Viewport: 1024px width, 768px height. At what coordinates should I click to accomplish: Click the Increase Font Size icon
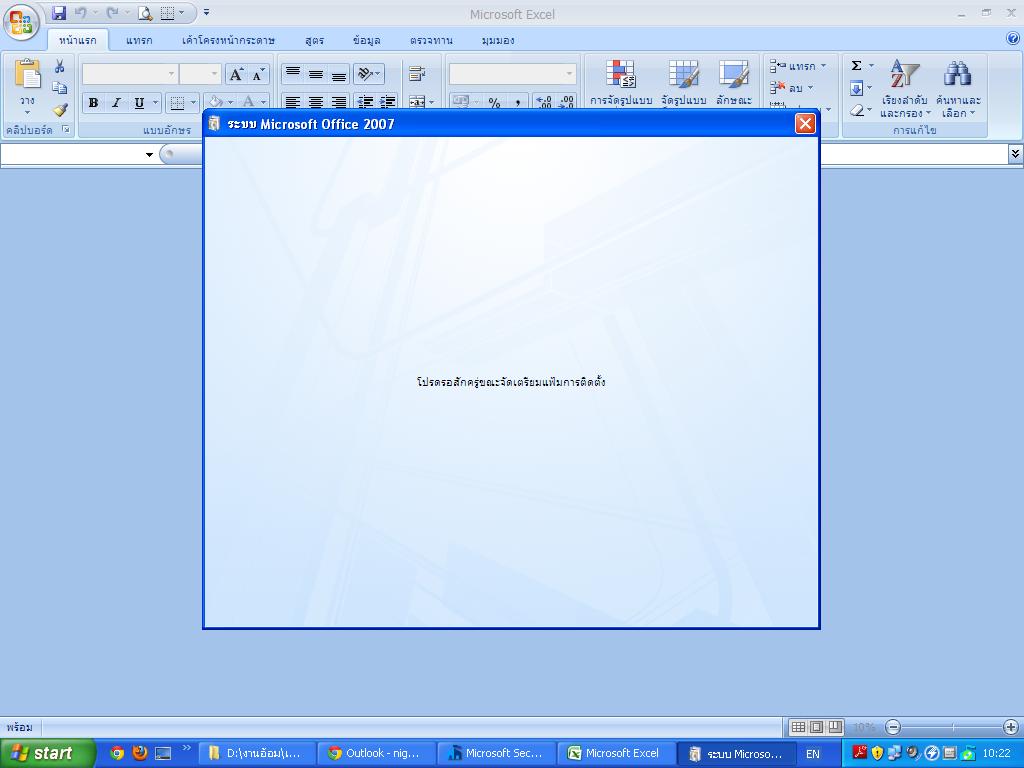tap(236, 74)
